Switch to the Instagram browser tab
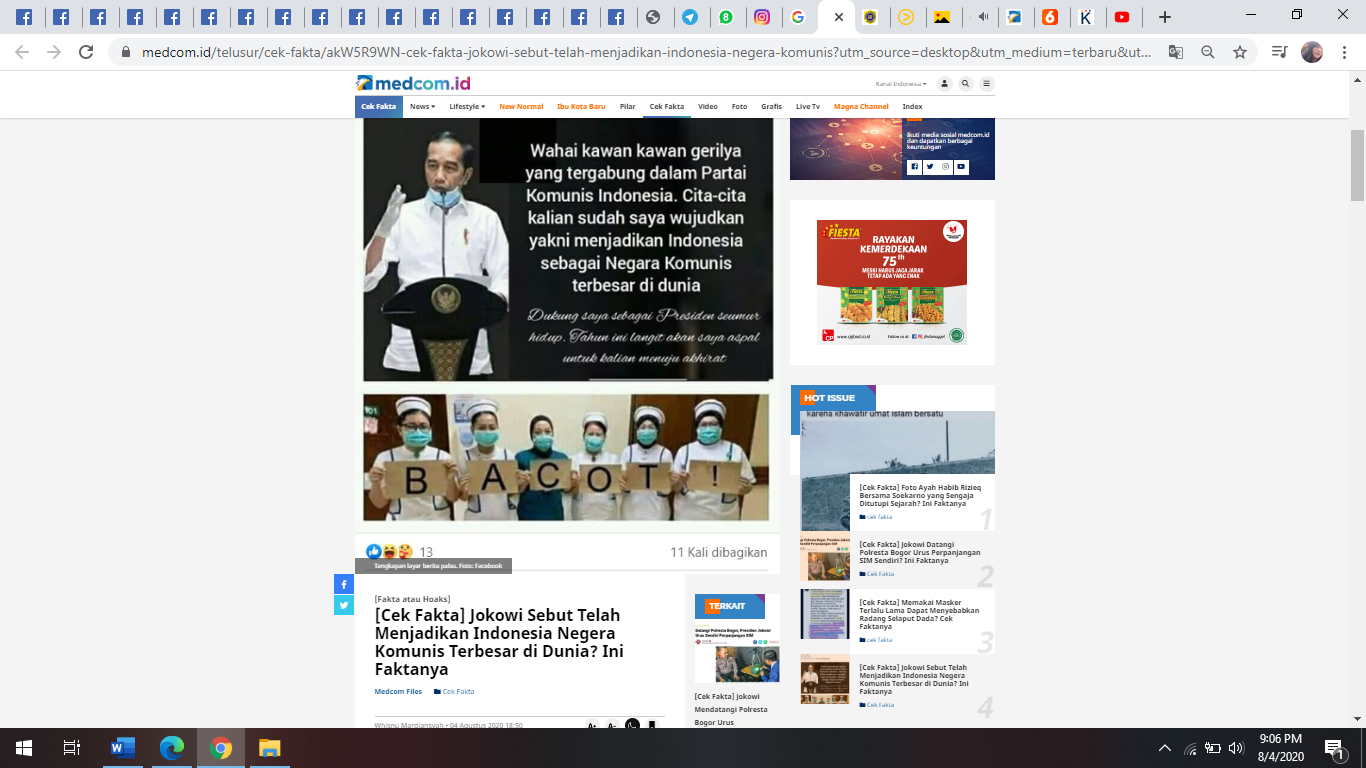 pos(762,17)
